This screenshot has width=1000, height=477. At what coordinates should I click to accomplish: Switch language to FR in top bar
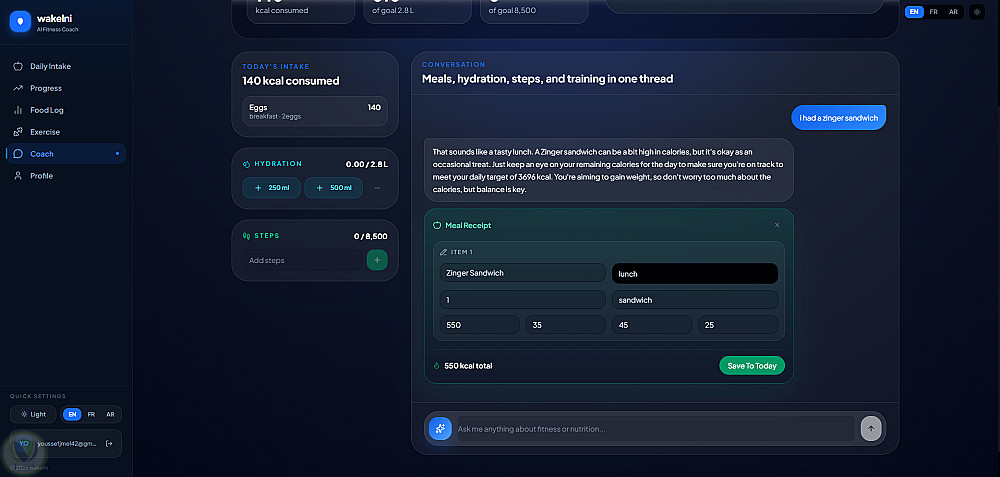933,12
